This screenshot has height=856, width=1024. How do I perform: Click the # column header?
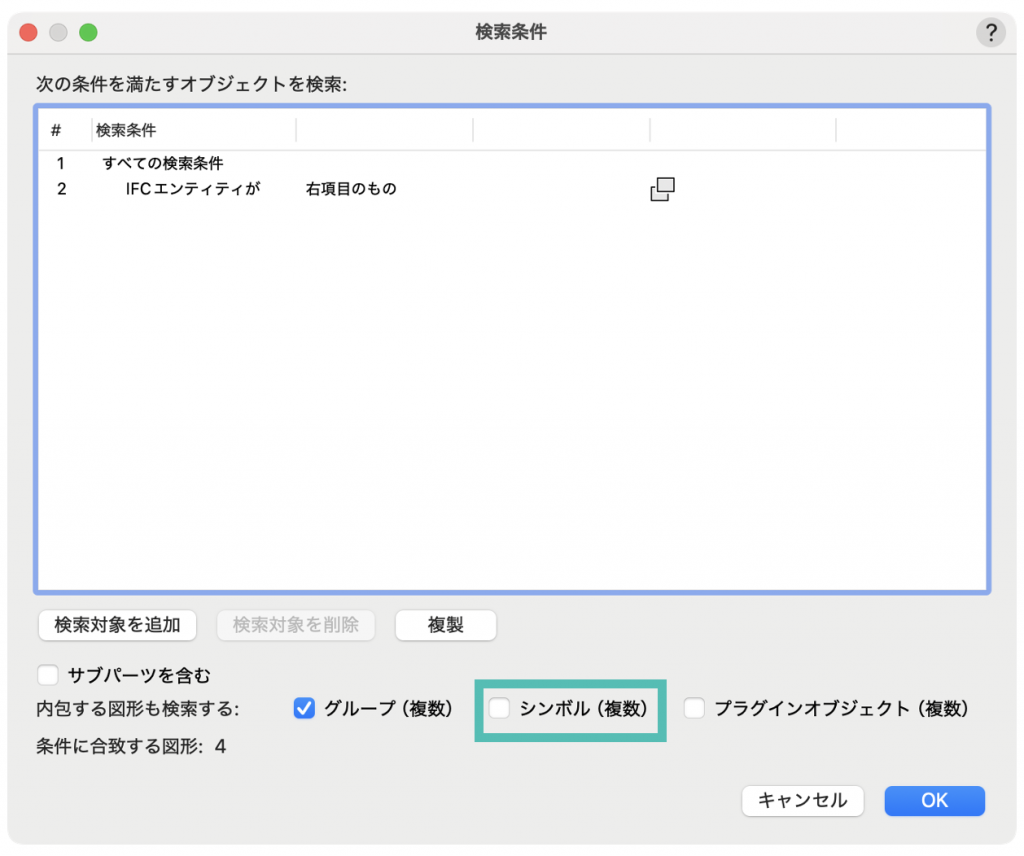57,131
